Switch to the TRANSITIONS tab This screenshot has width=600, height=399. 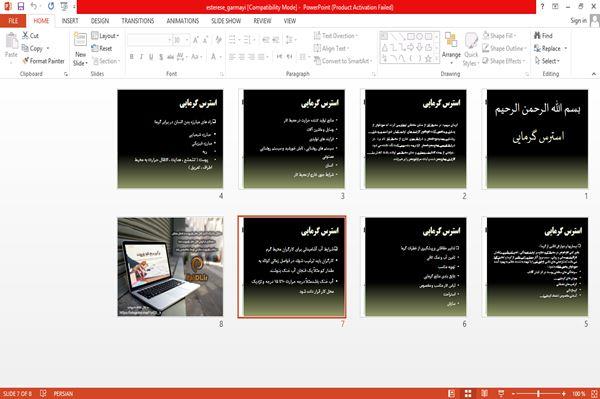(138, 21)
